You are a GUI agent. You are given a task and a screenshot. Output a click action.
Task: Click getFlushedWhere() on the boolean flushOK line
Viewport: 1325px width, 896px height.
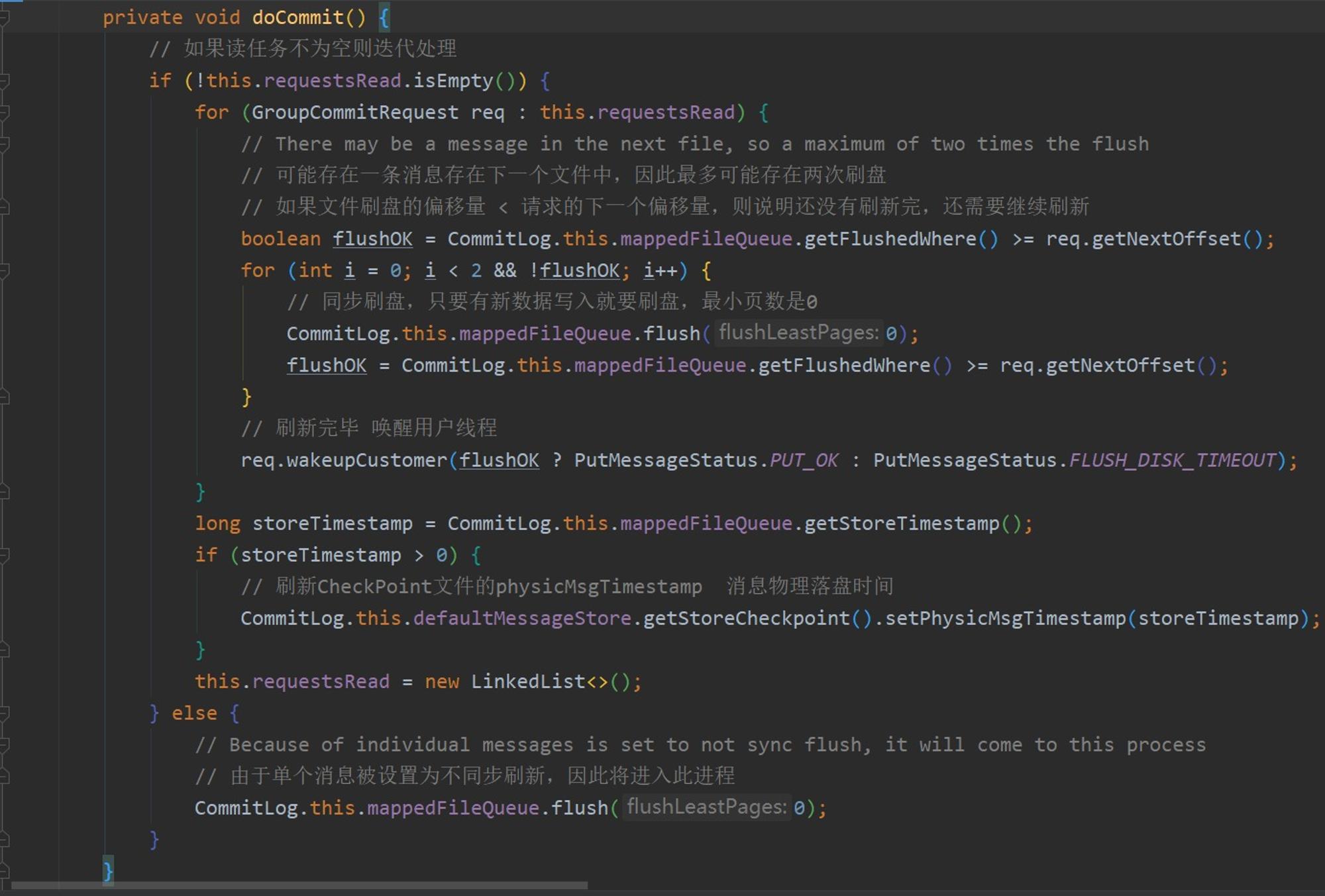click(x=901, y=239)
